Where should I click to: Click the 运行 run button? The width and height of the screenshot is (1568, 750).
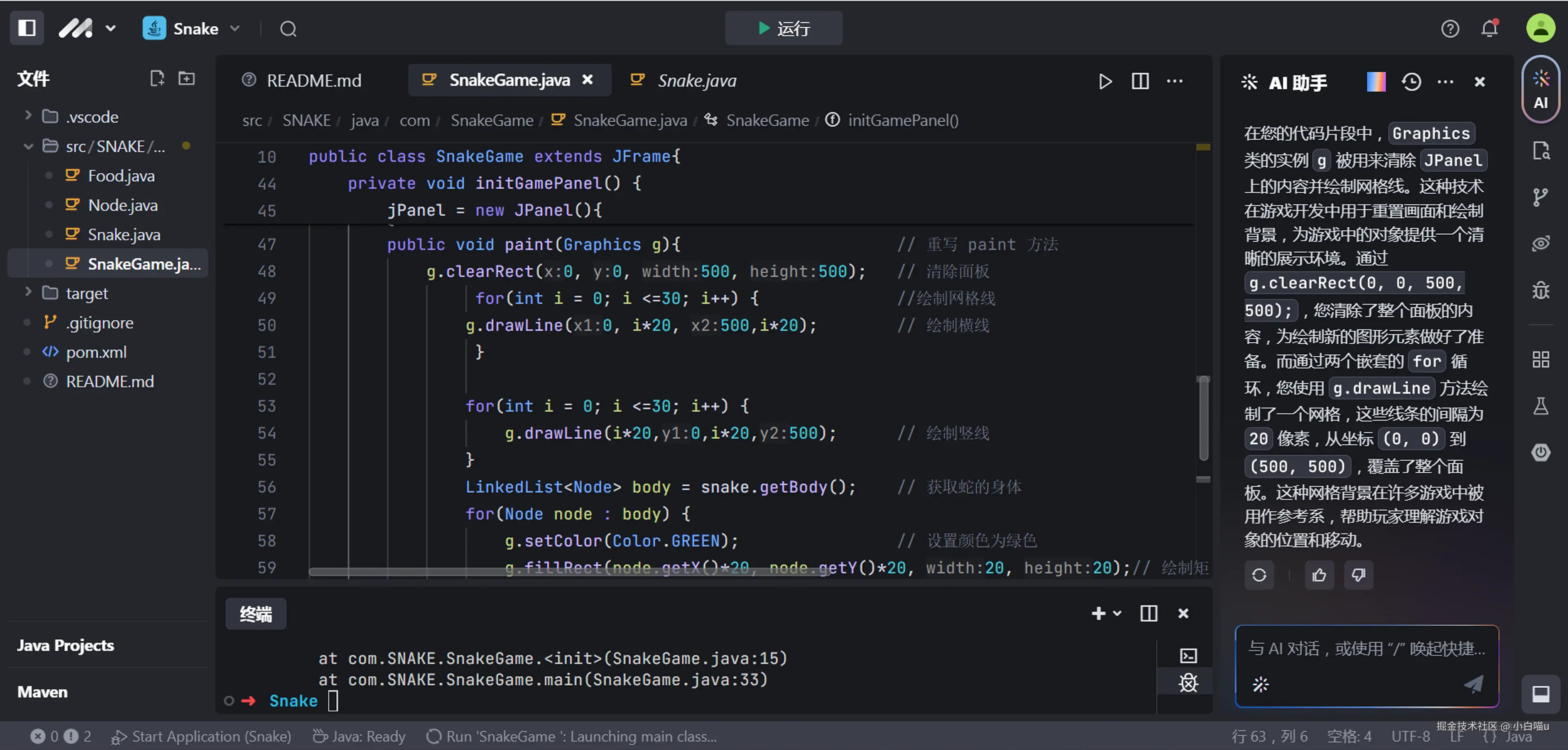coord(784,28)
